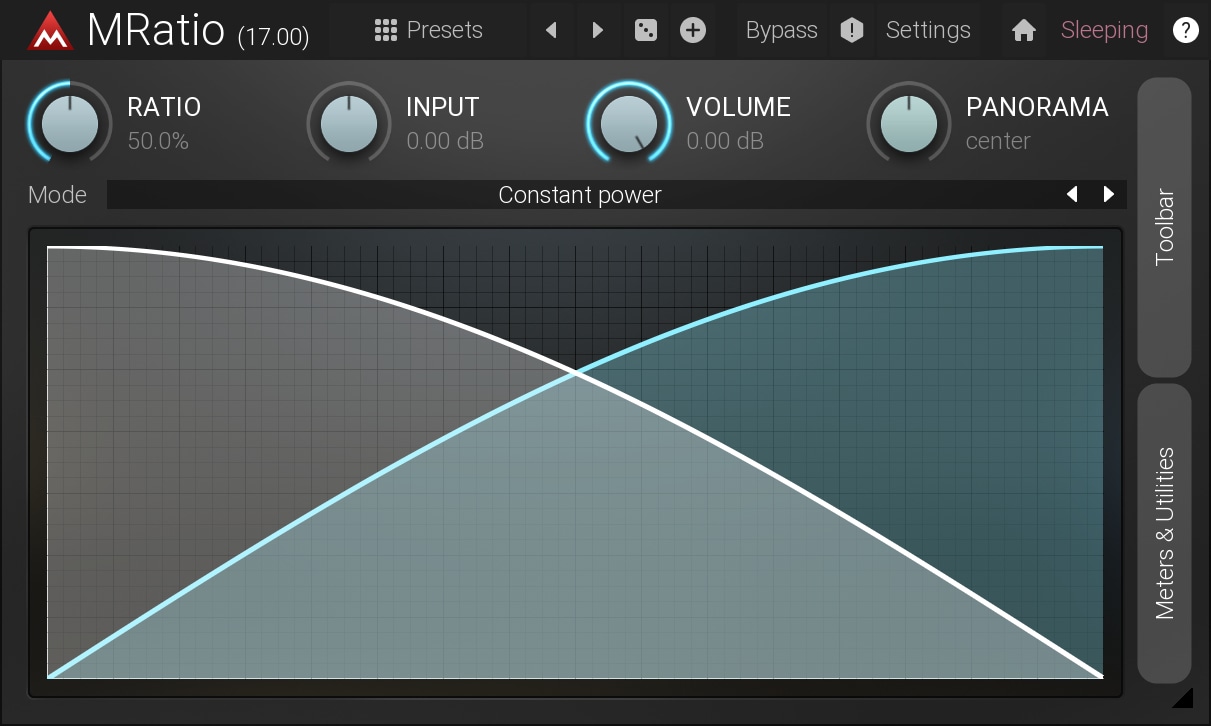Click the VOLUME knob
The width and height of the screenshot is (1211, 726).
pos(628,124)
